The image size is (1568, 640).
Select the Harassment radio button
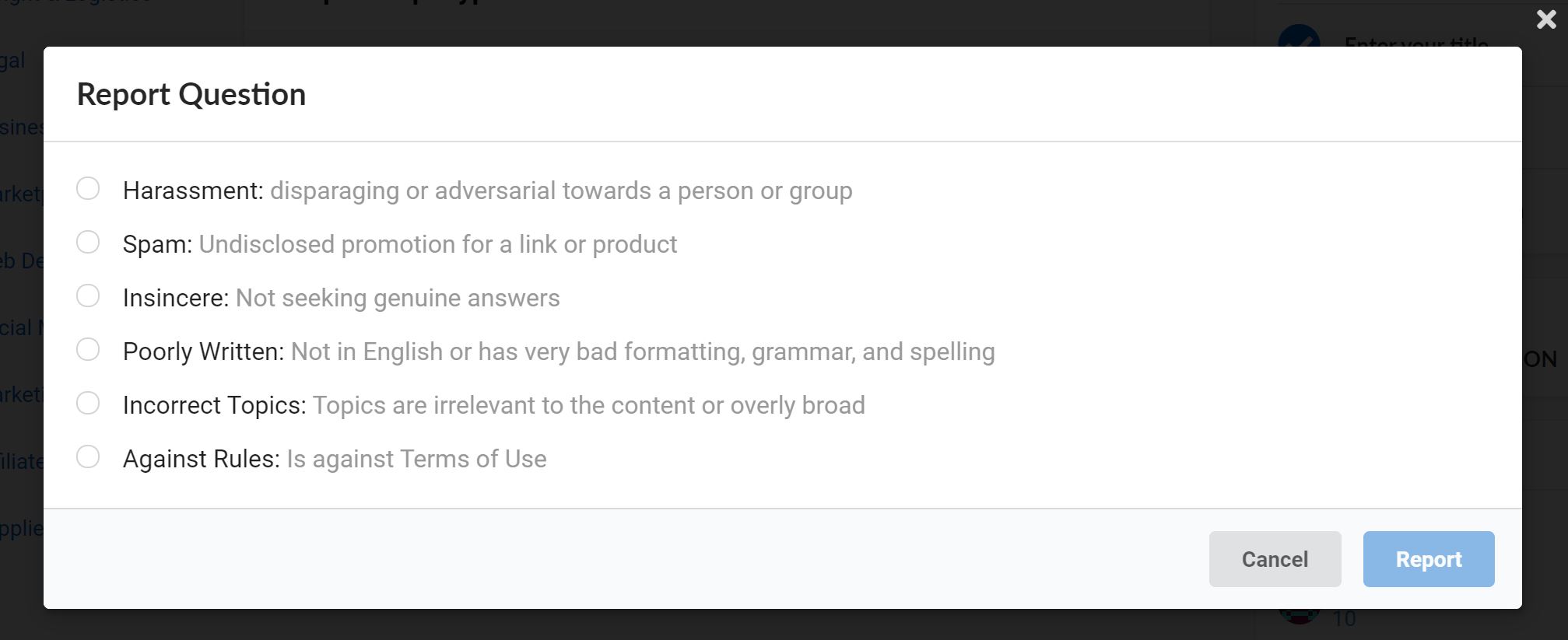pyautogui.click(x=88, y=189)
